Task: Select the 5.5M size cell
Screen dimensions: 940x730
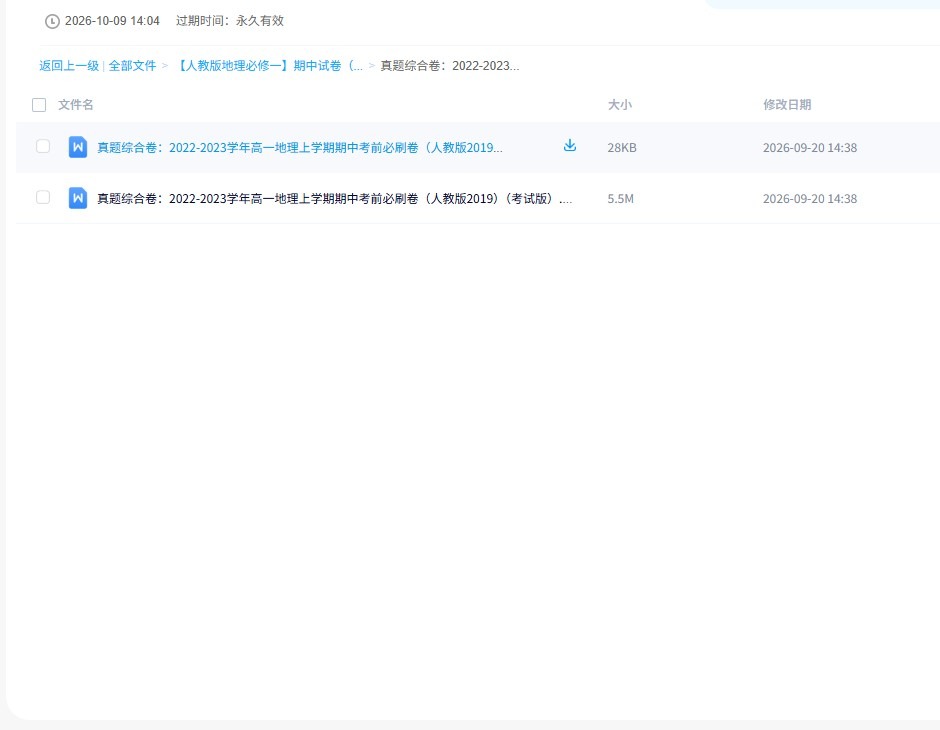Action: (620, 198)
